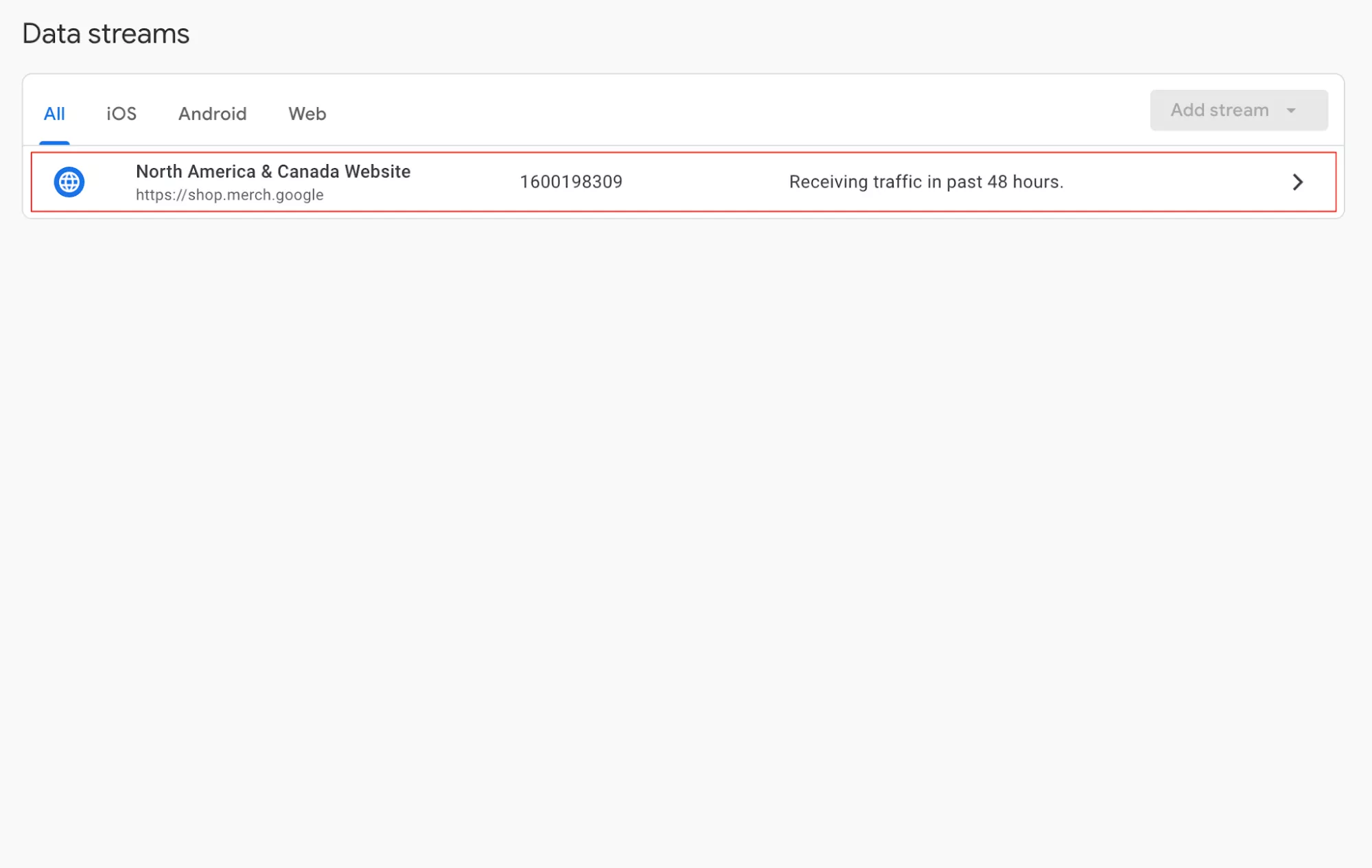Select the All tab
The width and height of the screenshot is (1372, 868).
pyautogui.click(x=54, y=114)
